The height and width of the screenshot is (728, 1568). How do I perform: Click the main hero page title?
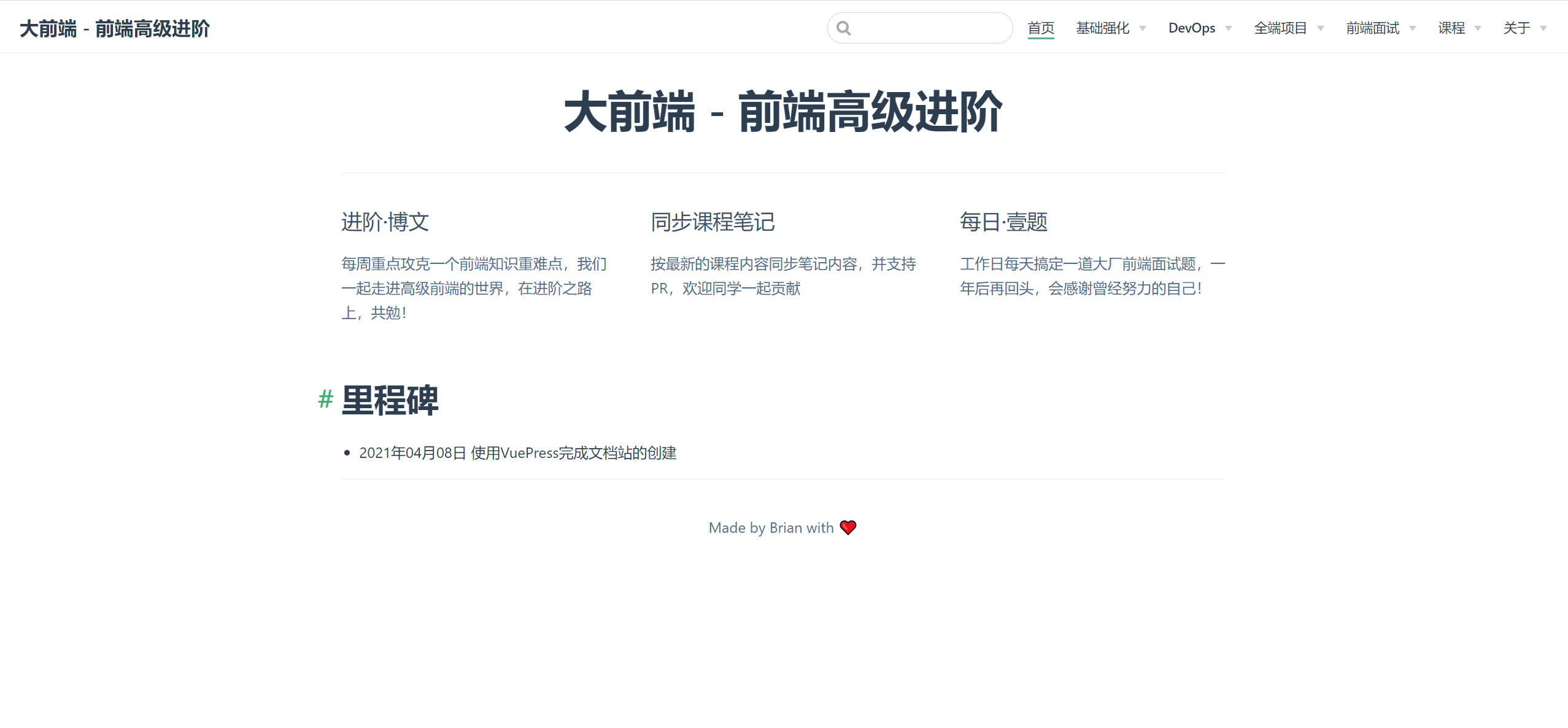pyautogui.click(x=783, y=112)
